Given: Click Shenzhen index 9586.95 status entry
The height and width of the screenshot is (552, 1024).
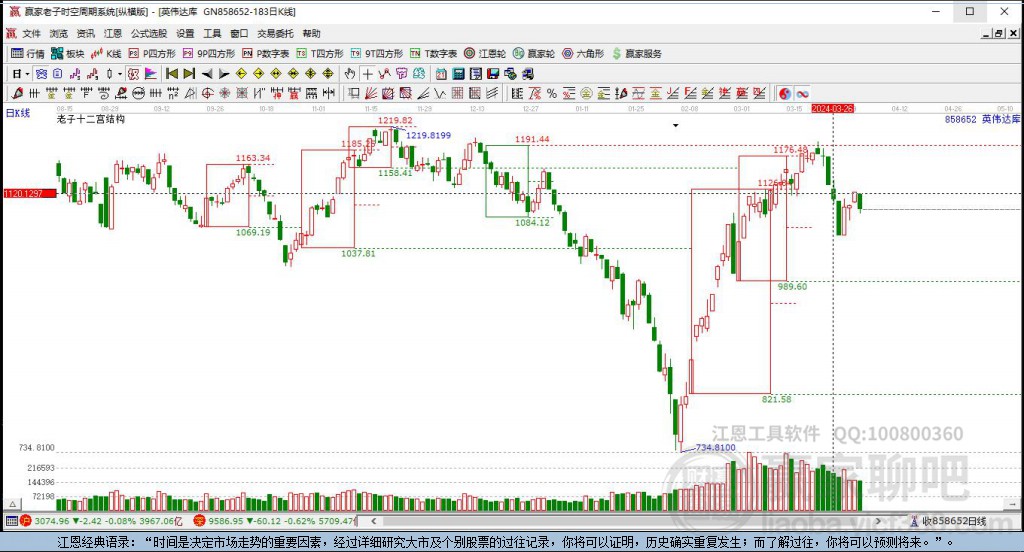Looking at the screenshot, I should point(274,521).
